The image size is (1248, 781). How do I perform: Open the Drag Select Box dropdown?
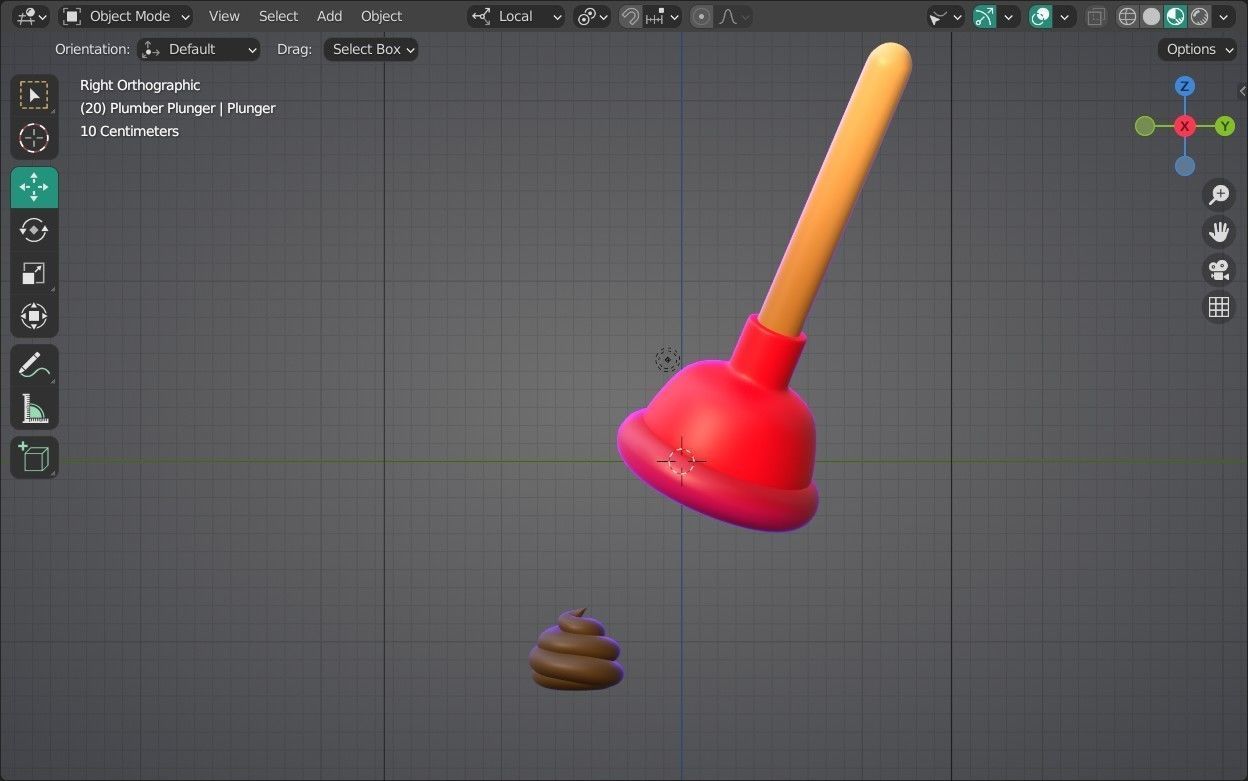[x=370, y=49]
